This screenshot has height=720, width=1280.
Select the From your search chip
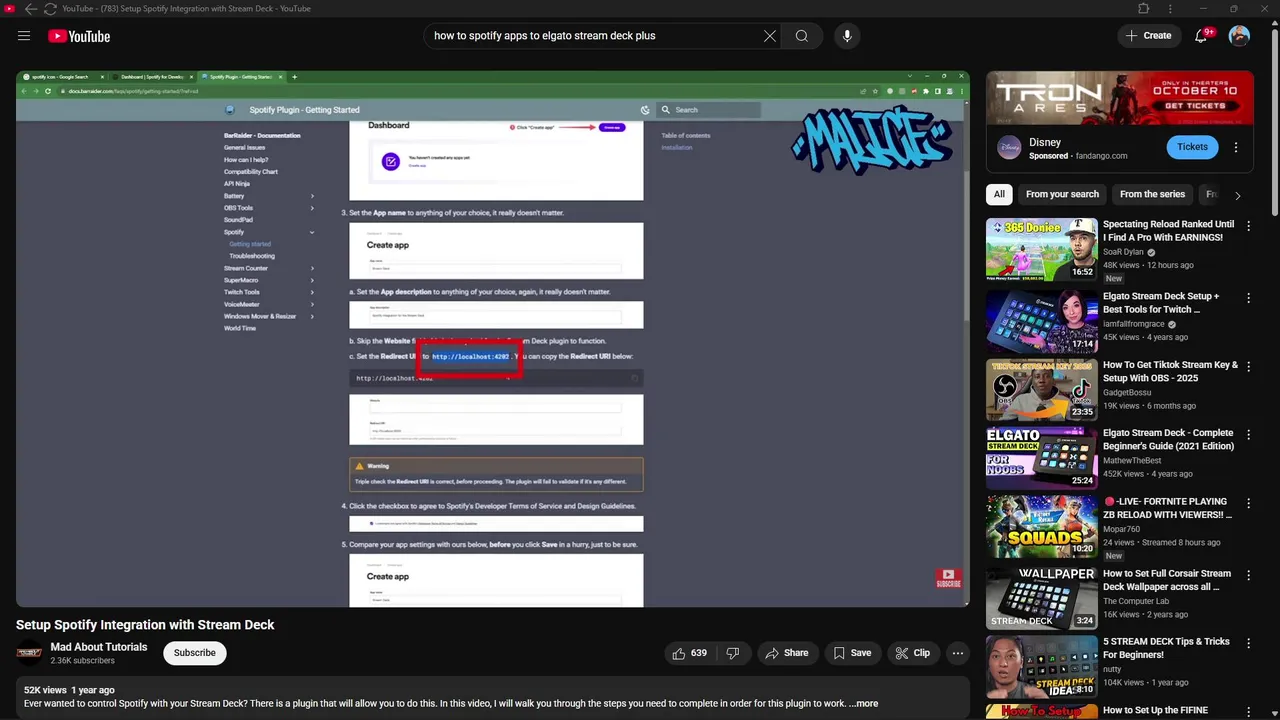(x=1062, y=194)
